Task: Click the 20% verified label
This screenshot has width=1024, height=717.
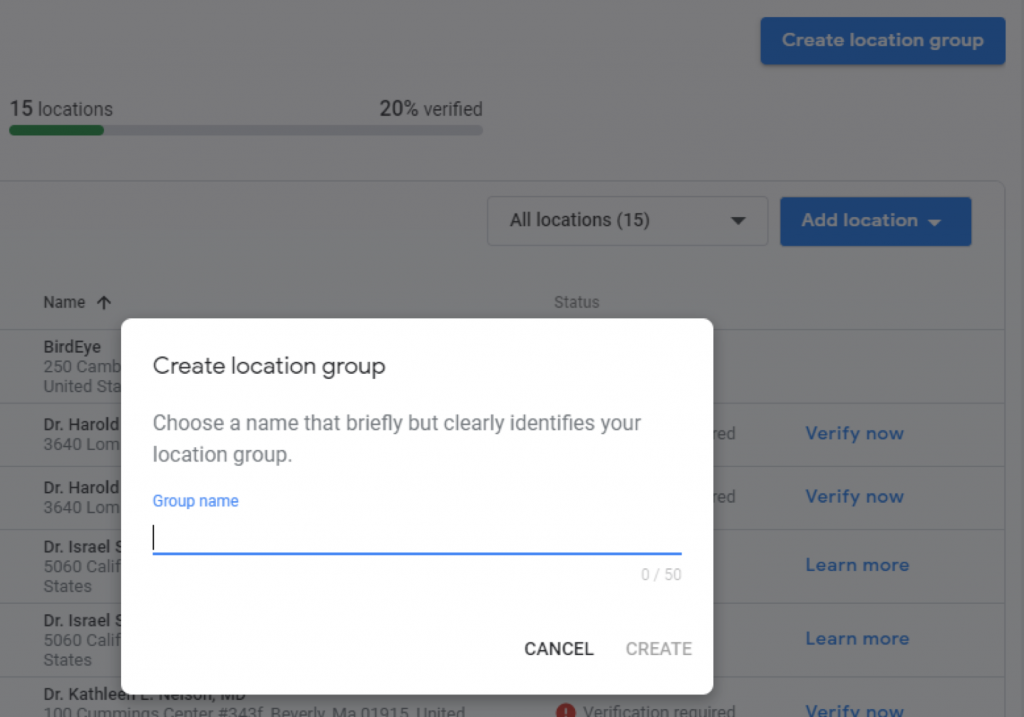Action: point(430,109)
